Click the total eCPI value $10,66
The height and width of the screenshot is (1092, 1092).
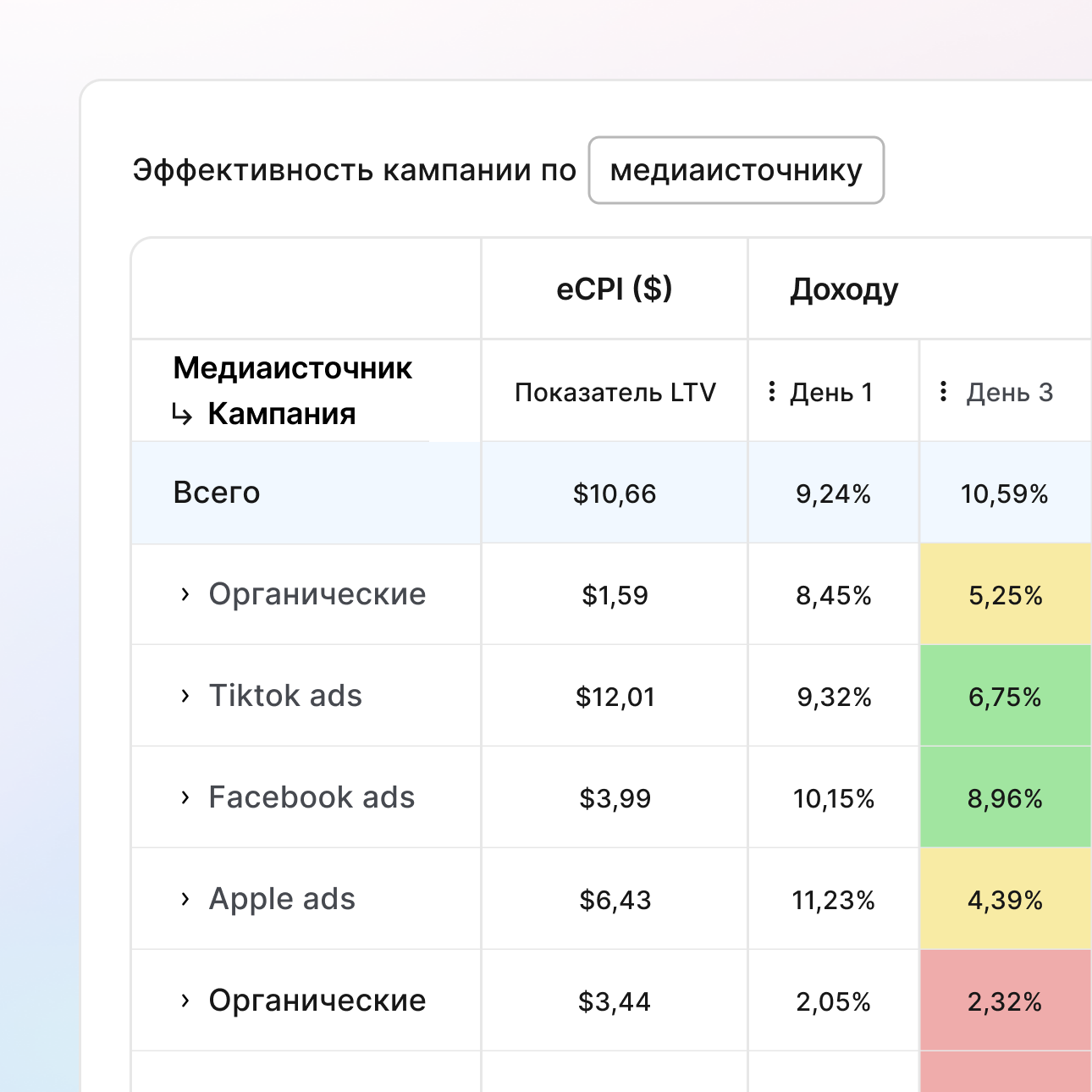615,494
